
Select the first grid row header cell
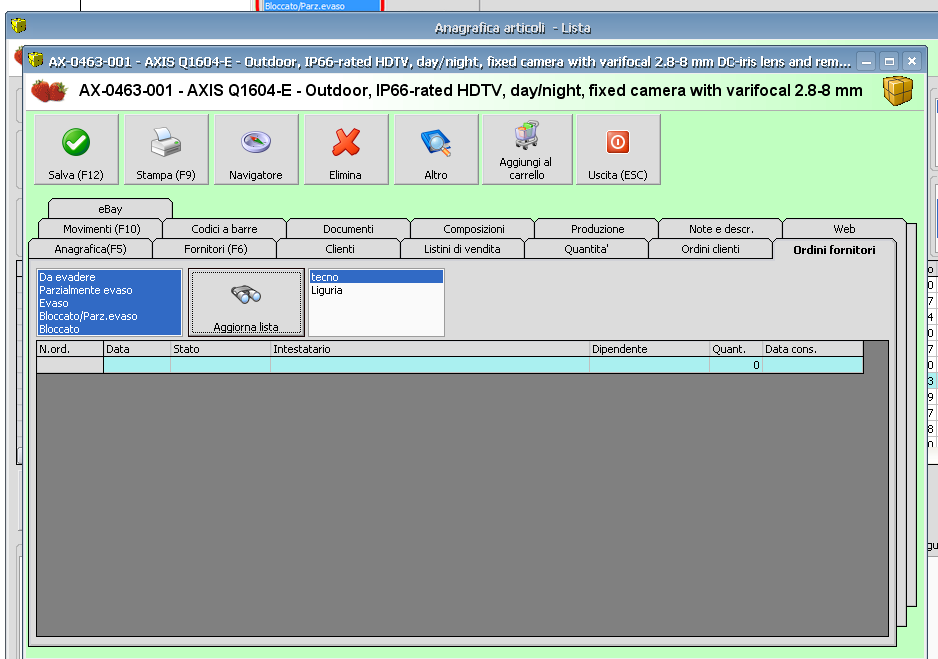[x=70, y=365]
